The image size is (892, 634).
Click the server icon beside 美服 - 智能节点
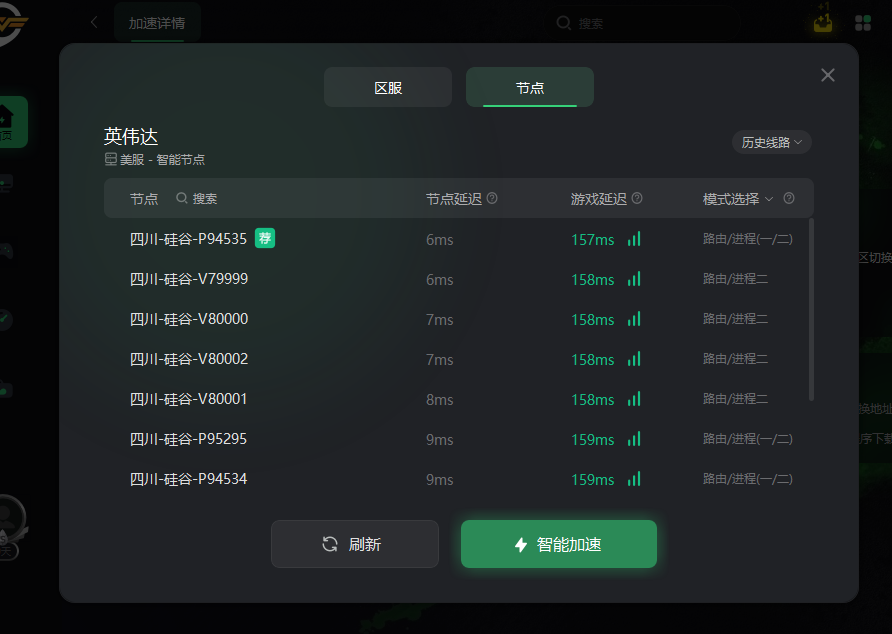click(x=111, y=159)
